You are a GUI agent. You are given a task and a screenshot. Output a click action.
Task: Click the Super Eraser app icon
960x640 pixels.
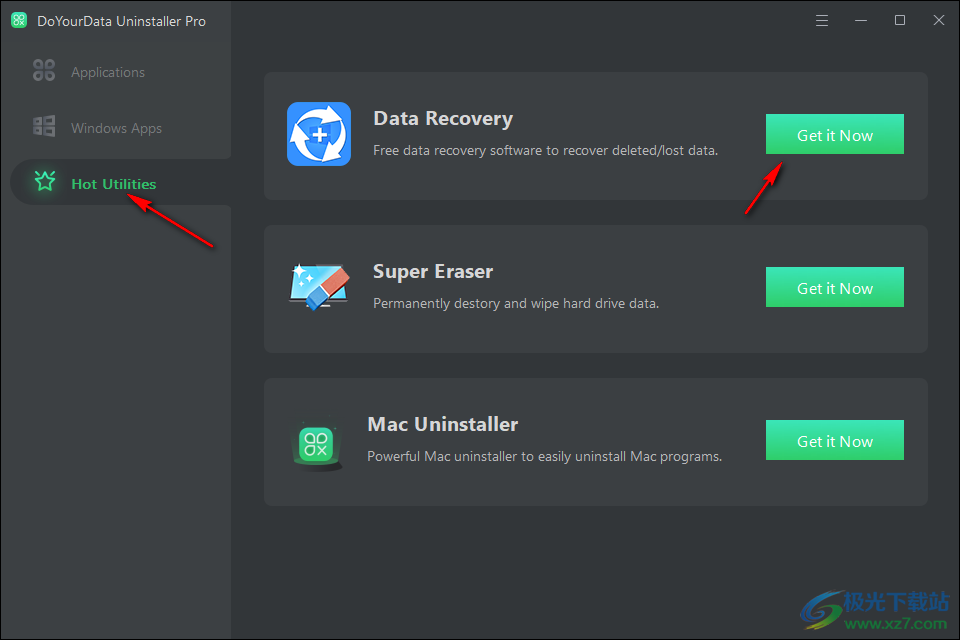319,287
